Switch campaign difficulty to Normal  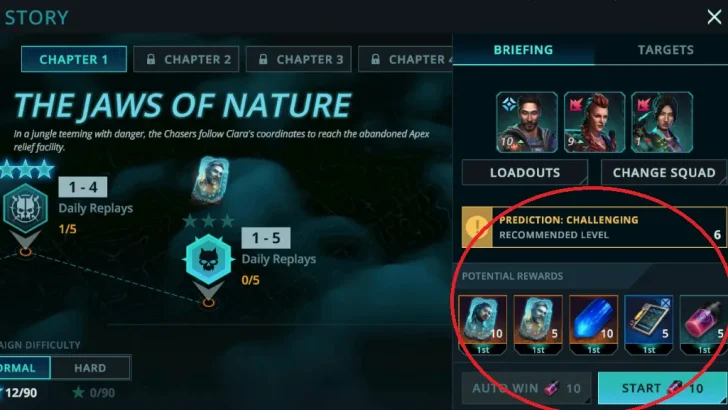(24, 368)
